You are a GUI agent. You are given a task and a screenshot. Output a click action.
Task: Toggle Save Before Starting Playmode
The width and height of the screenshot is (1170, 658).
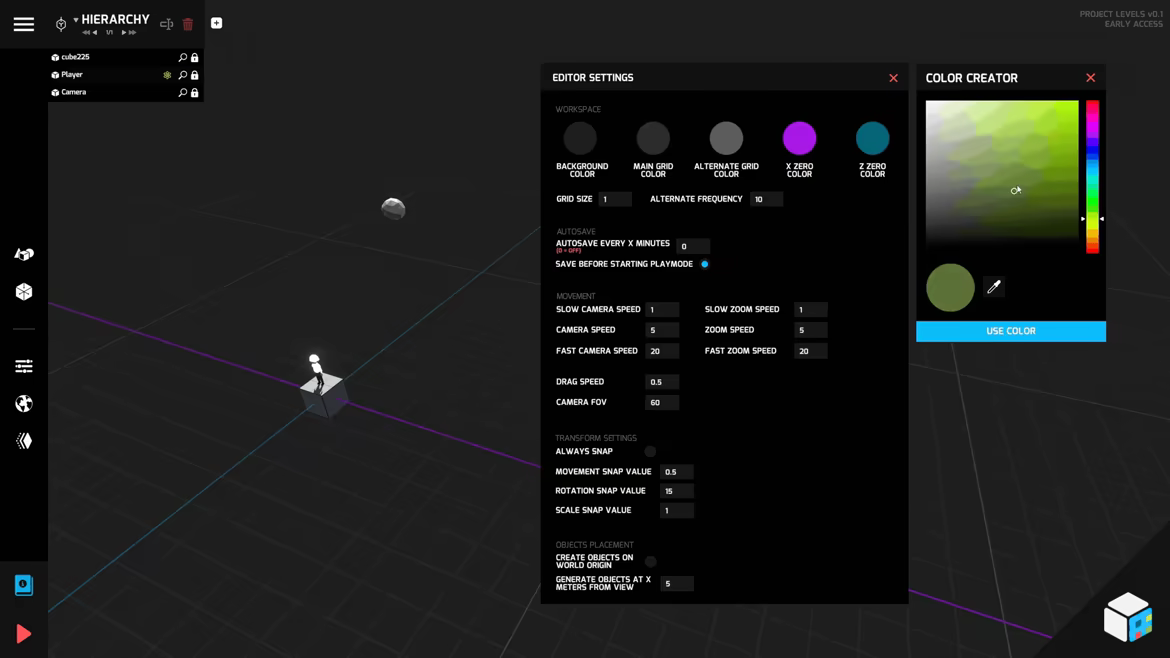(x=704, y=264)
